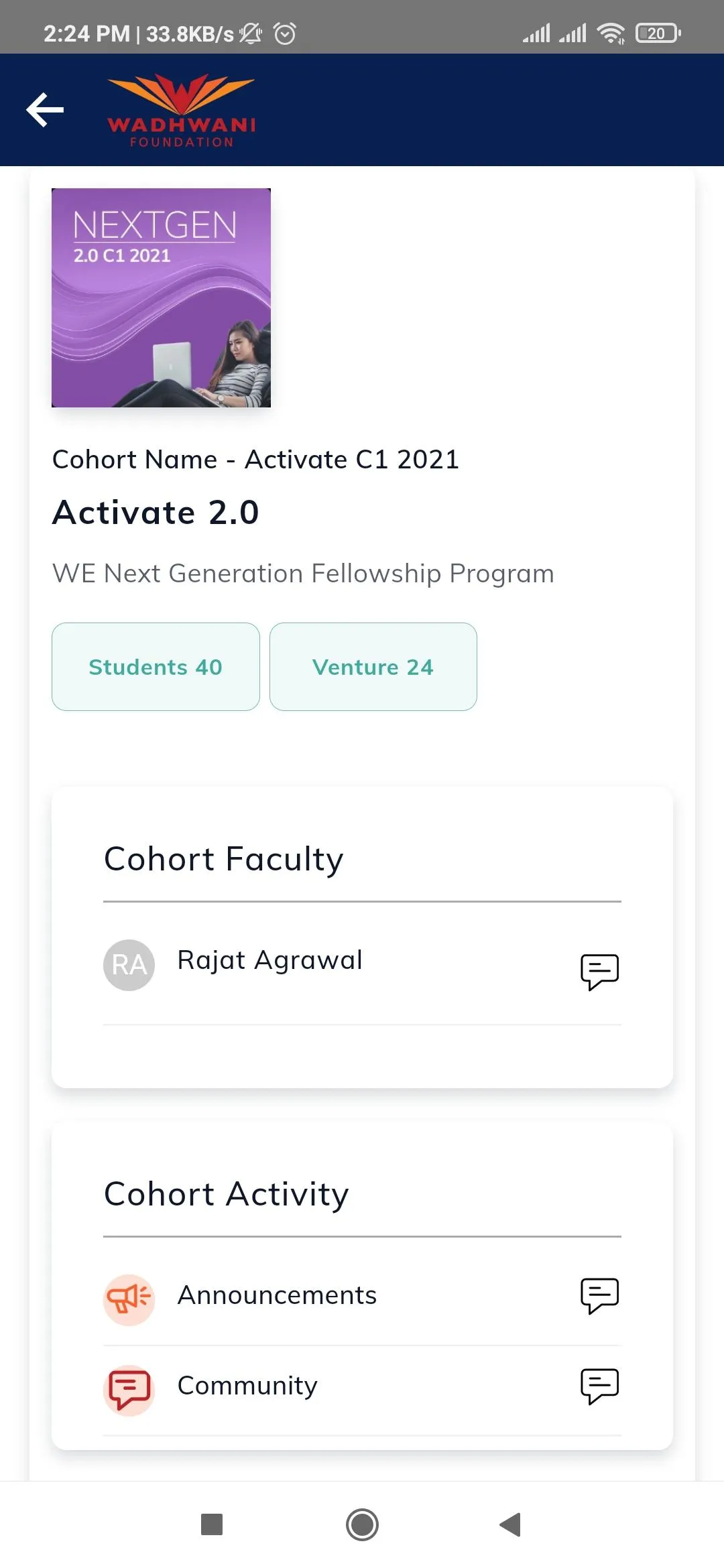Tap the Cohort Activity heading

(227, 1194)
